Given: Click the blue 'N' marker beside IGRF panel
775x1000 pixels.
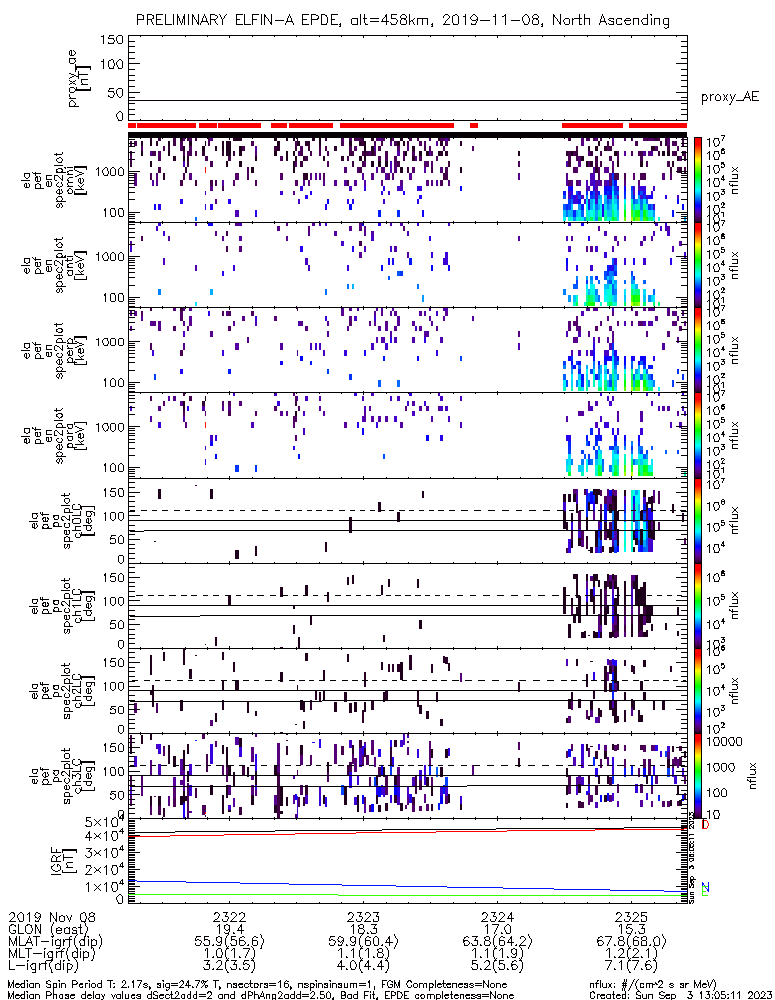Looking at the screenshot, I should coord(706,887).
